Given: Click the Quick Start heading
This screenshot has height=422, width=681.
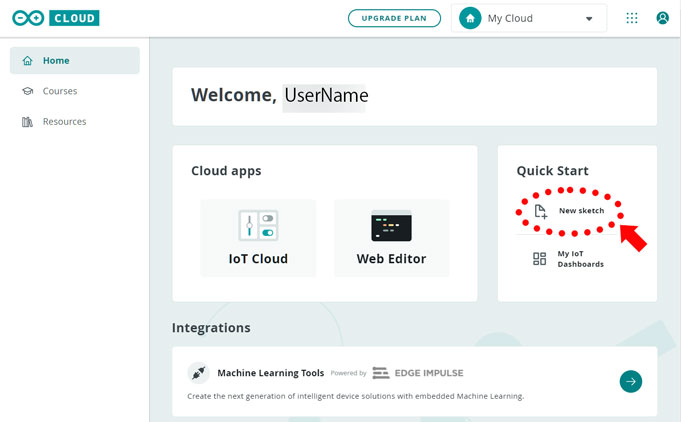Looking at the screenshot, I should (552, 171).
